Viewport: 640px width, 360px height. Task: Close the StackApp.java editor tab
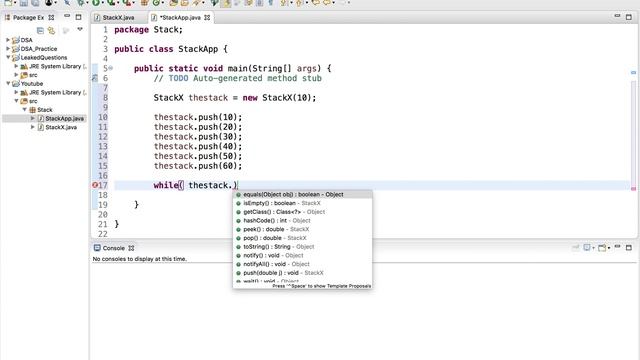pyautogui.click(x=207, y=18)
